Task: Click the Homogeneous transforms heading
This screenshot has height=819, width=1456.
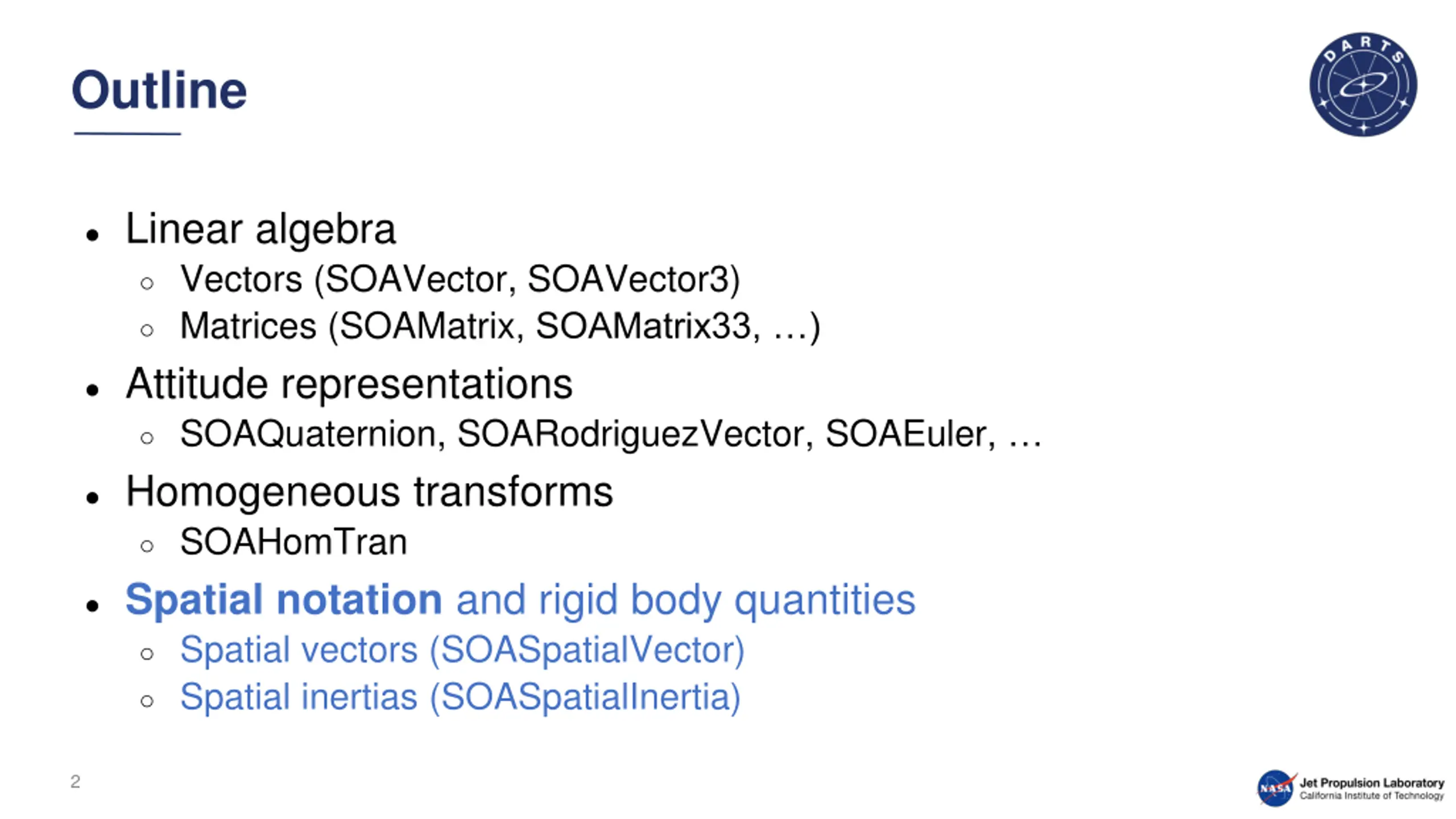Action: click(x=369, y=491)
